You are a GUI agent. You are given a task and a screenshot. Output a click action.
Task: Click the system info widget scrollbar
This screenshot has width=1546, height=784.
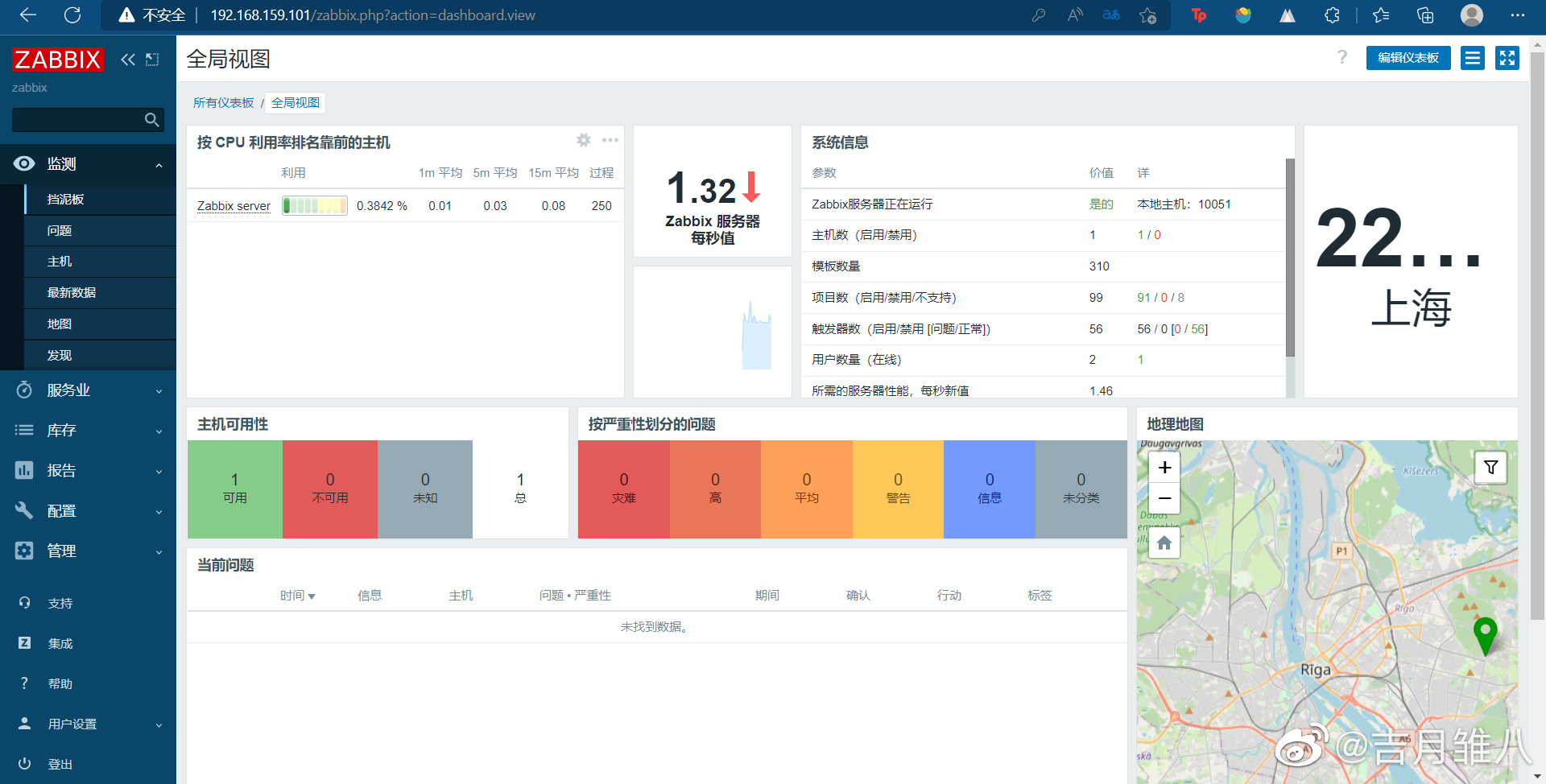coord(1290,258)
